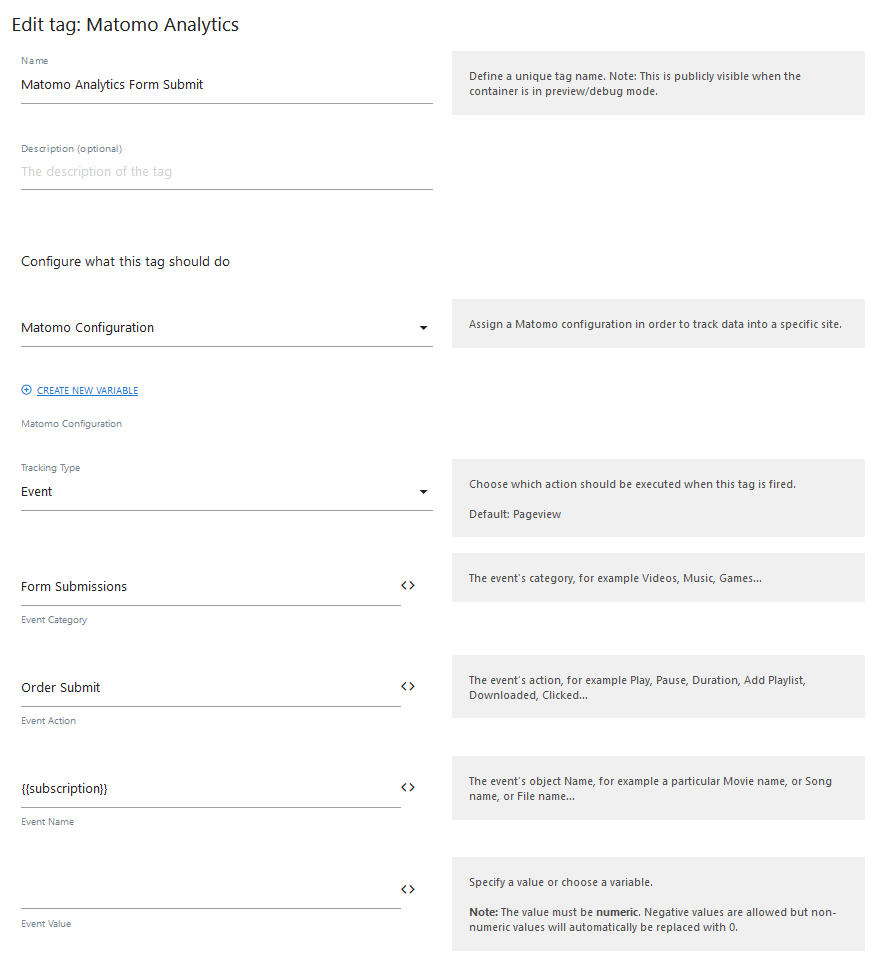The width and height of the screenshot is (880, 959).
Task: Expand the Matomo Configuration dropdown arrow
Action: click(x=423, y=328)
